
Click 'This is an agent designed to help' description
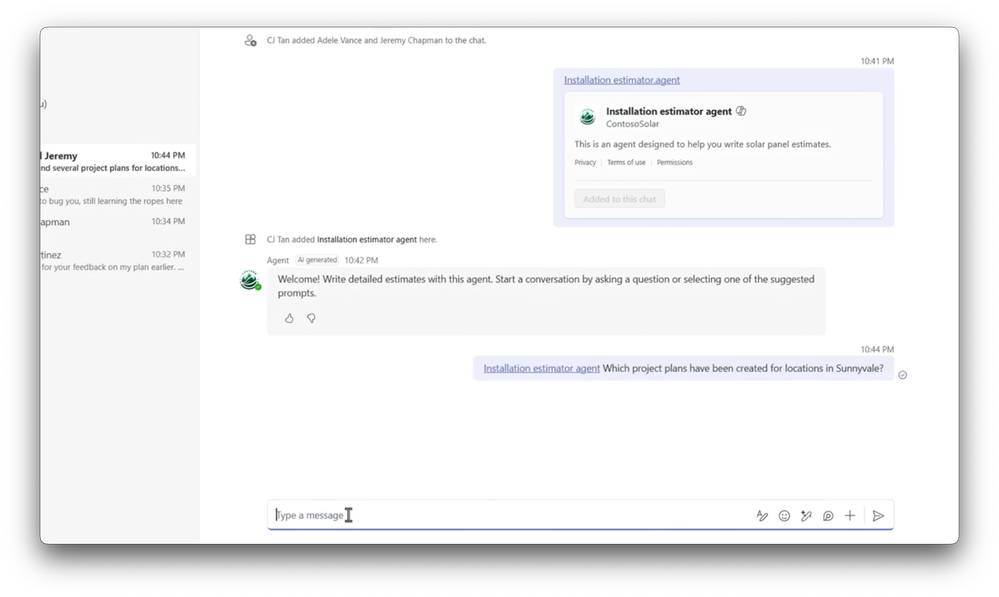703,144
